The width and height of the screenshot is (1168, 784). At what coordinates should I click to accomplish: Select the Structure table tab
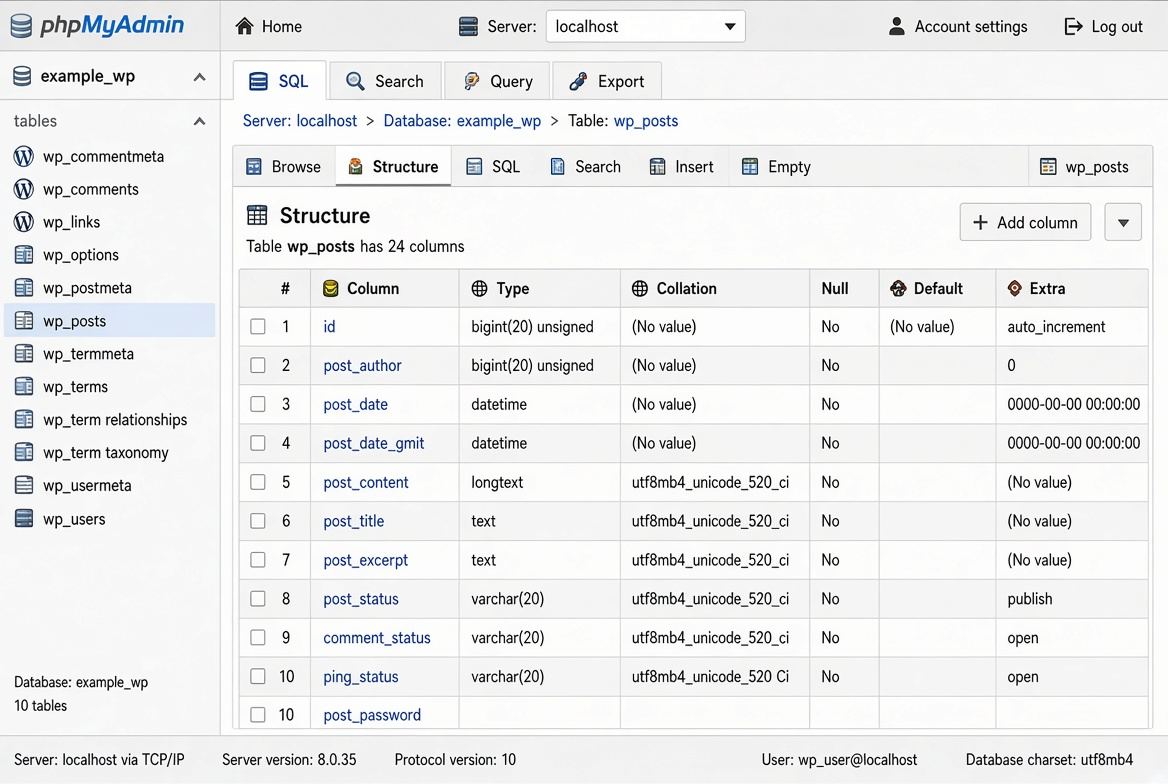point(393,166)
